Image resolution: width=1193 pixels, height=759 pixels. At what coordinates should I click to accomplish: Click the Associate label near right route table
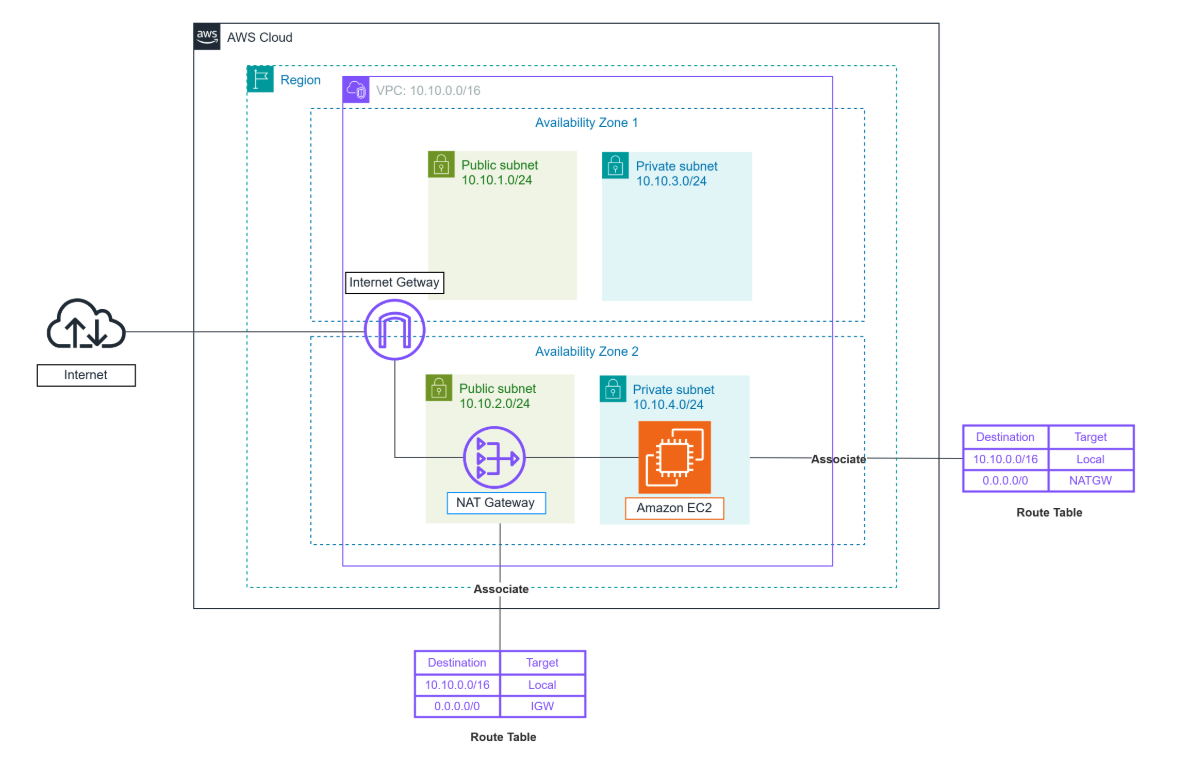pyautogui.click(x=838, y=459)
